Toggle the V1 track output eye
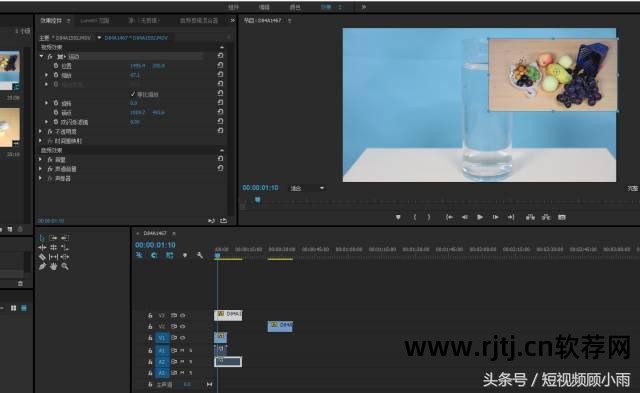640x393 pixels. point(183,338)
